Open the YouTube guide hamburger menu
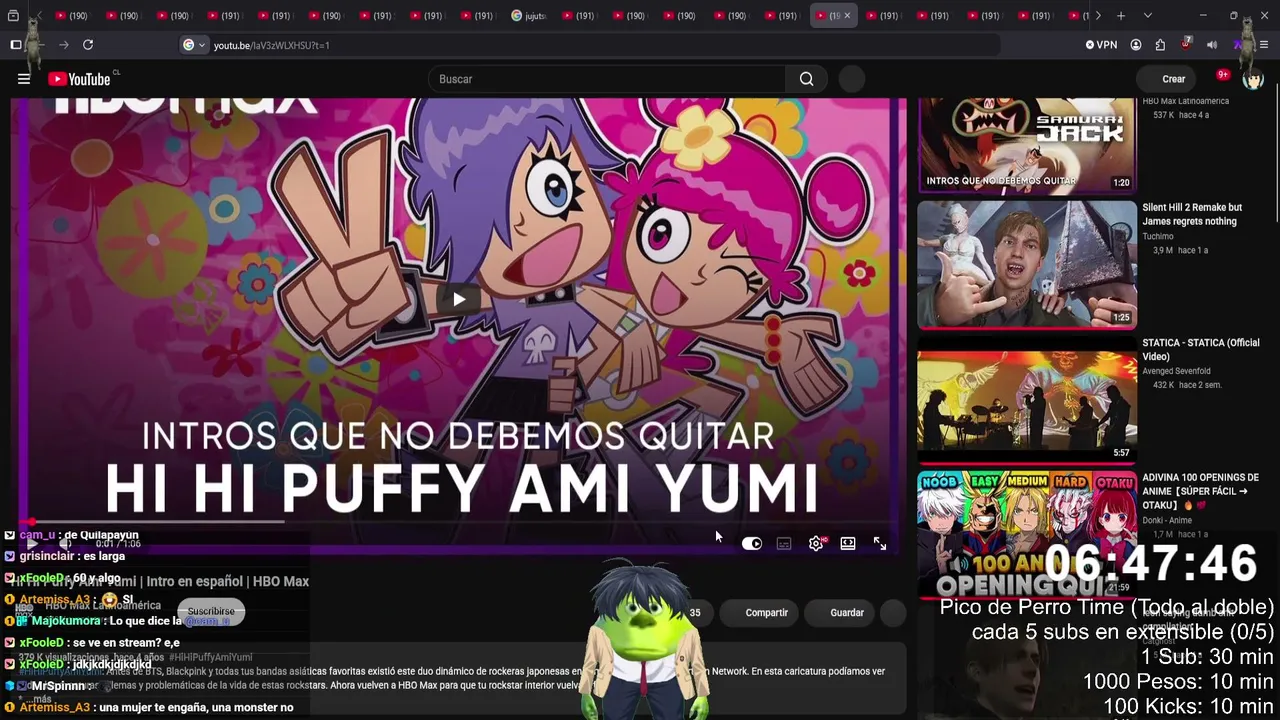Image resolution: width=1280 pixels, height=720 pixels. coord(24,79)
